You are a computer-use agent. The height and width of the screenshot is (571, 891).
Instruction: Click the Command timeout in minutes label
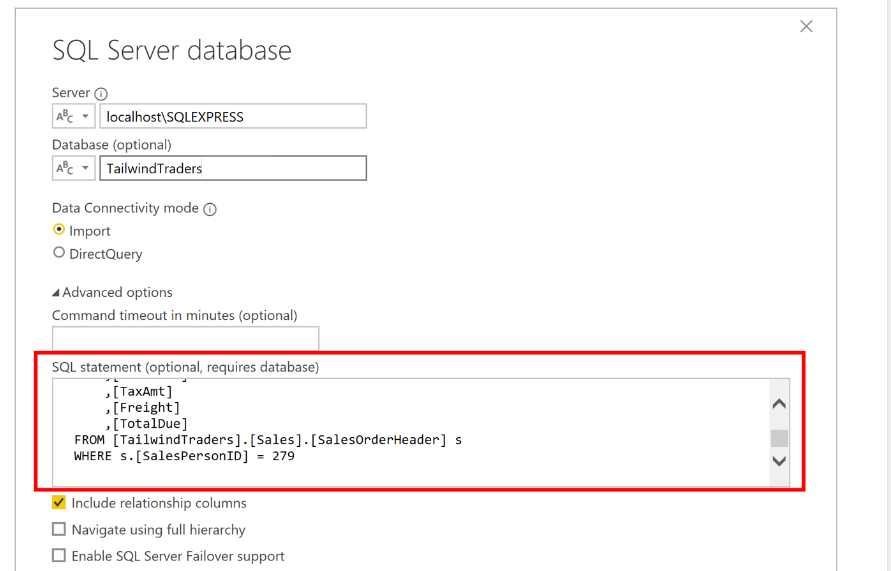[x=174, y=315]
